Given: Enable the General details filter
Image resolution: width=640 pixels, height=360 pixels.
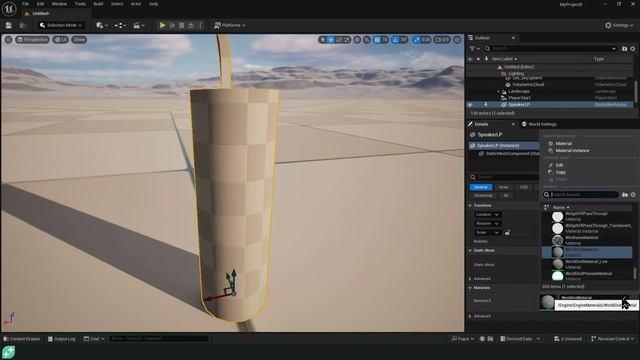Looking at the screenshot, I should 481,187.
